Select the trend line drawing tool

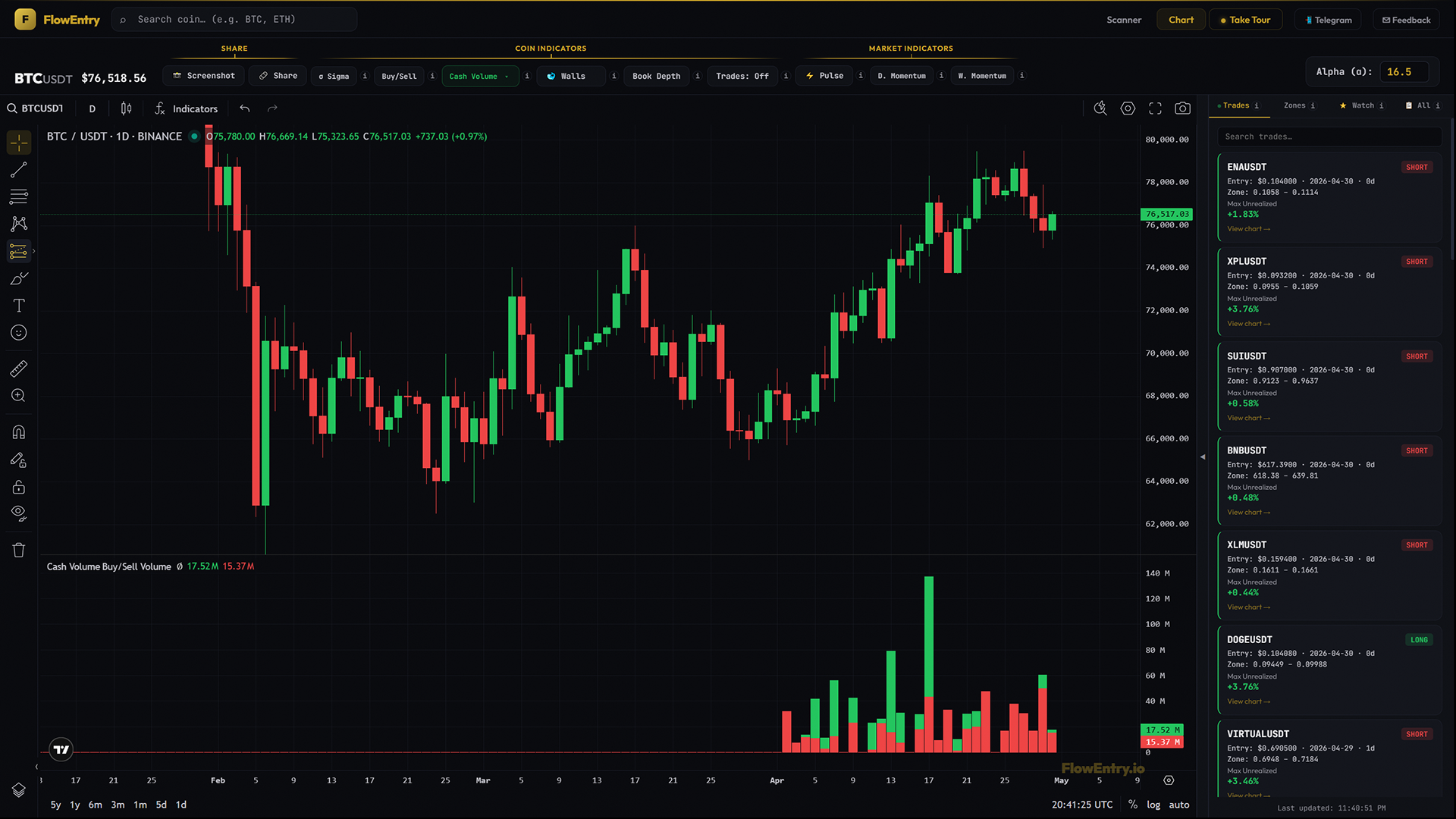[19, 170]
